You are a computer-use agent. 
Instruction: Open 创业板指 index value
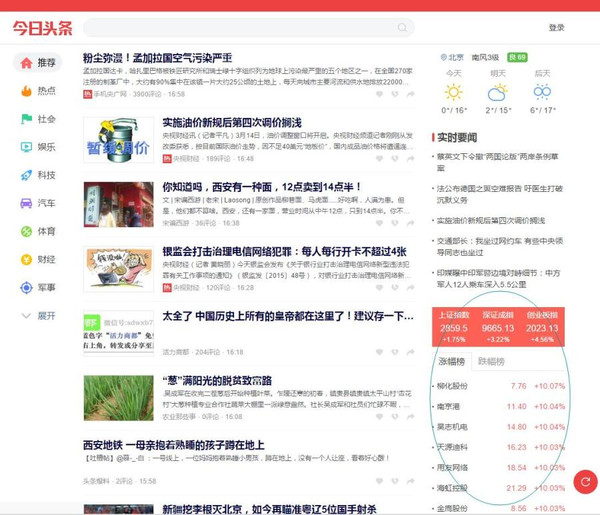(542, 328)
